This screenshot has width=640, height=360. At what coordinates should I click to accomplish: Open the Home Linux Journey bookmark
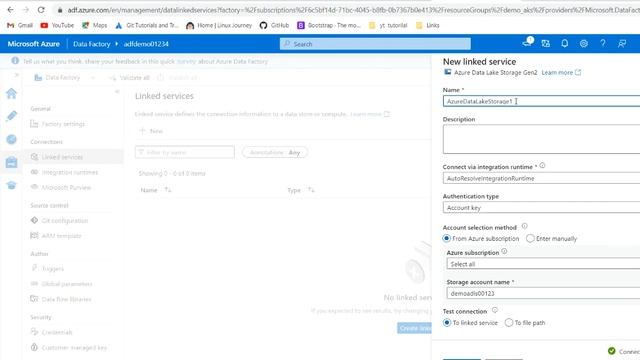tap(219, 25)
